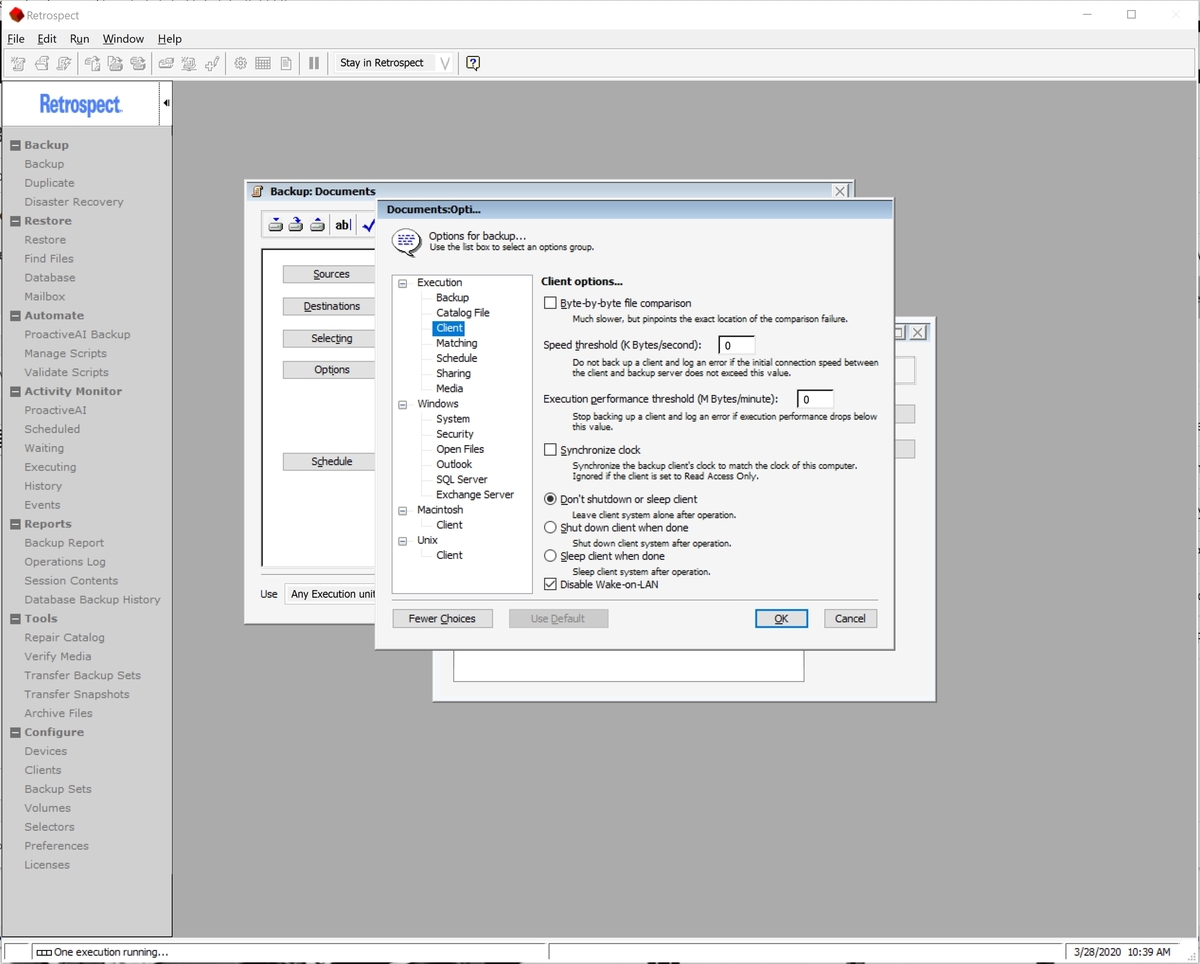Collapse the sidebar using the arrow handle
Image resolution: width=1200 pixels, height=964 pixels.
[x=166, y=103]
